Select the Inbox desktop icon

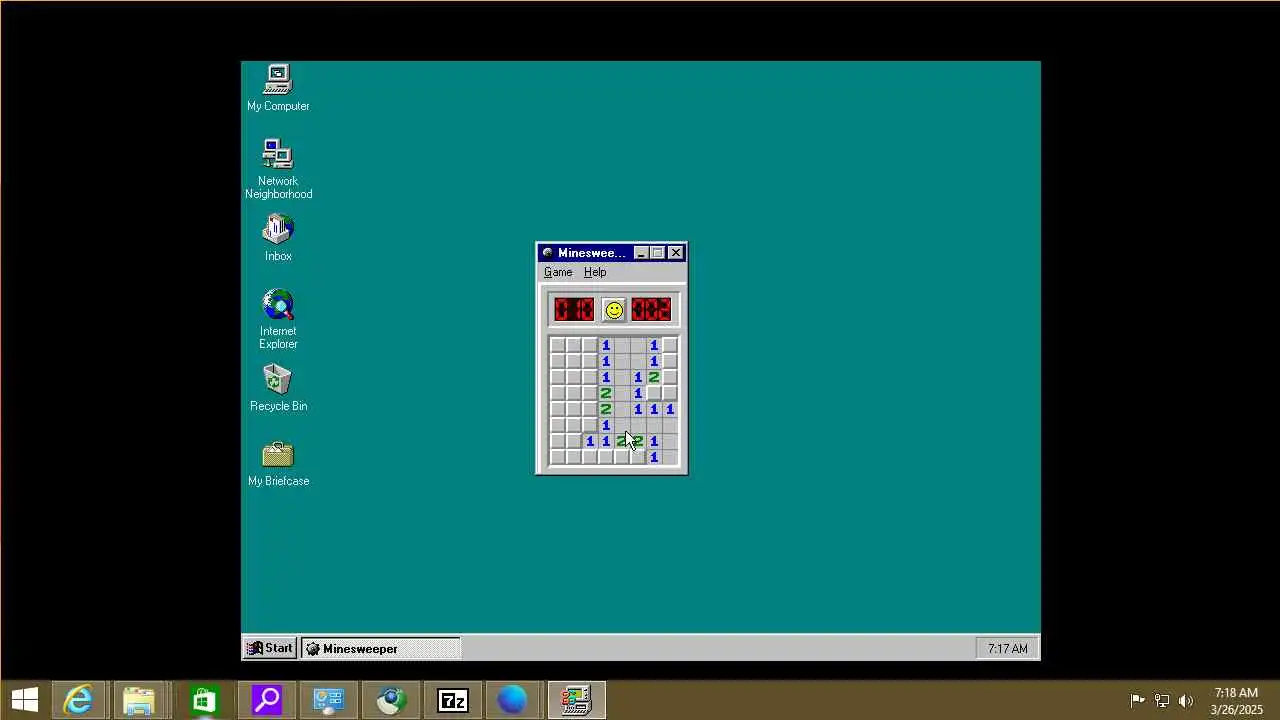(x=278, y=238)
